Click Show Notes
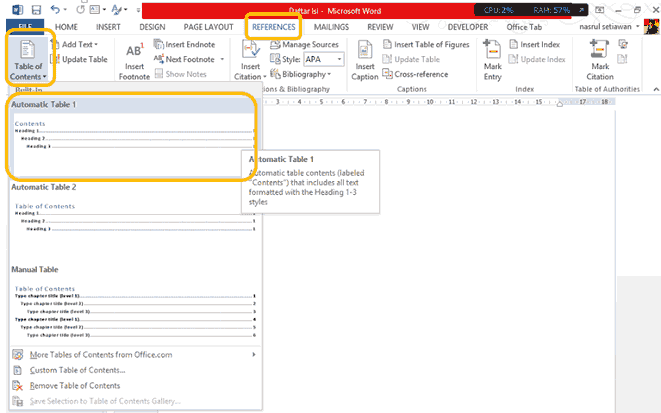This screenshot has width=661, height=413. point(181,74)
